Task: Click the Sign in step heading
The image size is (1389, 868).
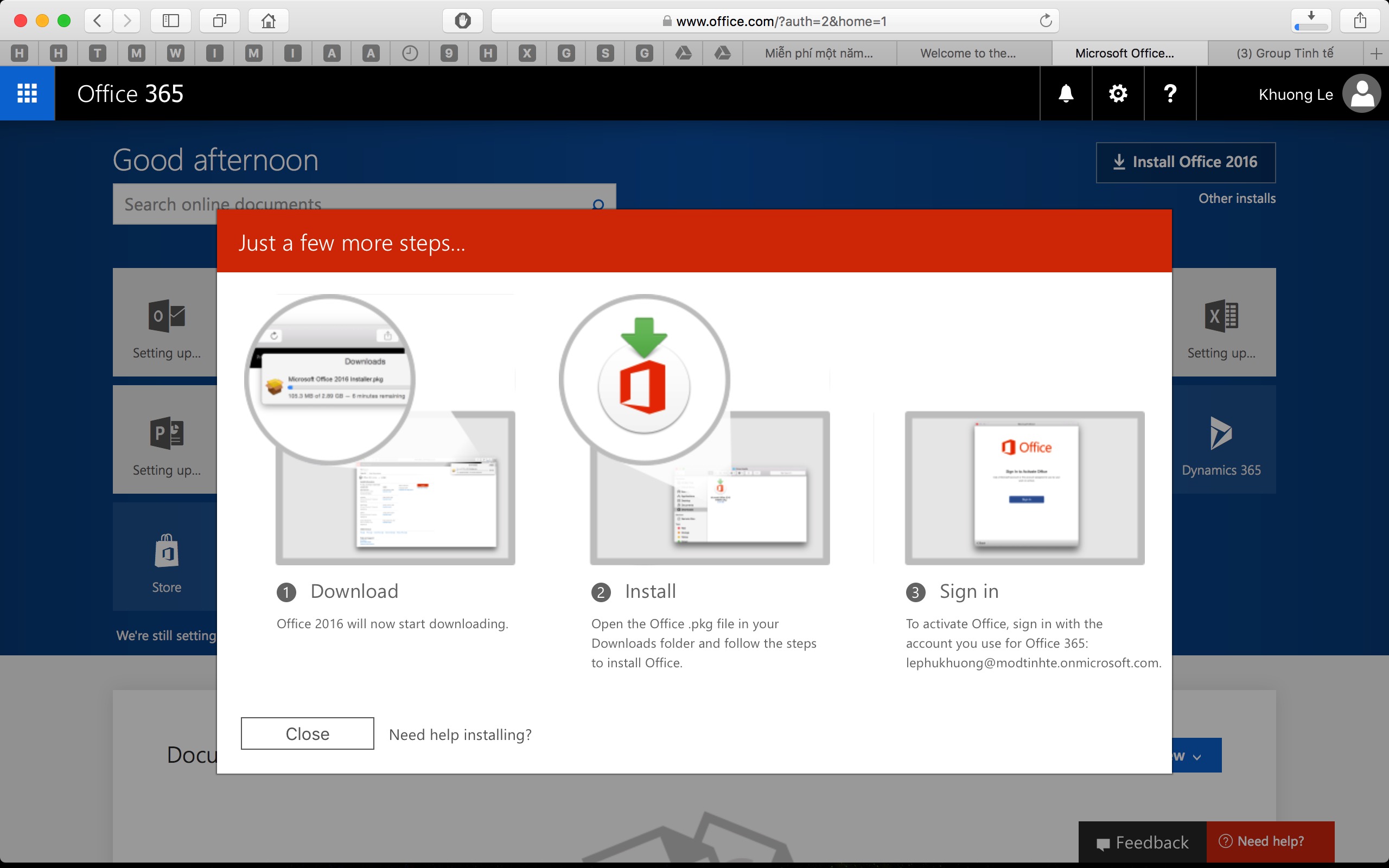Action: (x=969, y=591)
